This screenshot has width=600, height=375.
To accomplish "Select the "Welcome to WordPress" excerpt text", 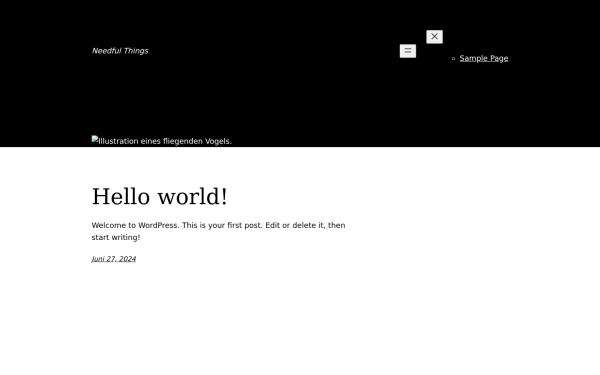I will 218,231.
